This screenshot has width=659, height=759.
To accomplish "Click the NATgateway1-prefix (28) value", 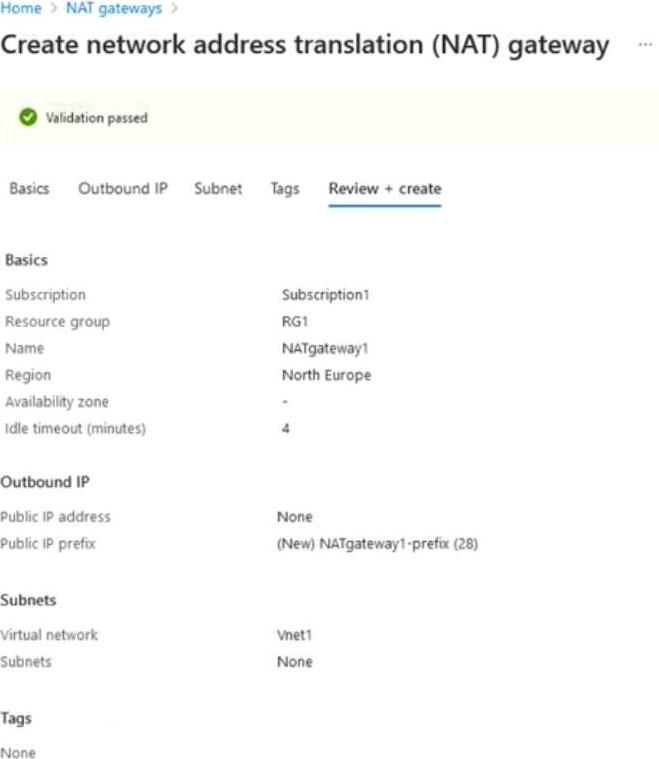I will (377, 544).
